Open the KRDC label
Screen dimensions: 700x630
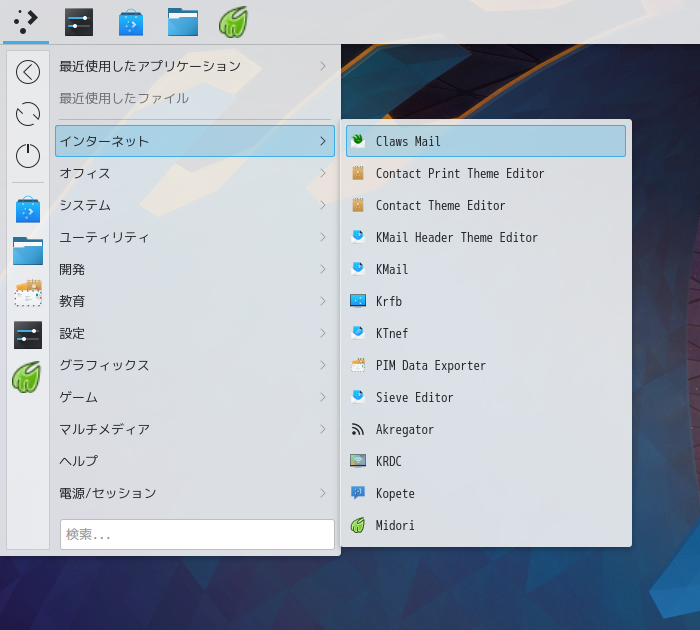click(x=389, y=461)
